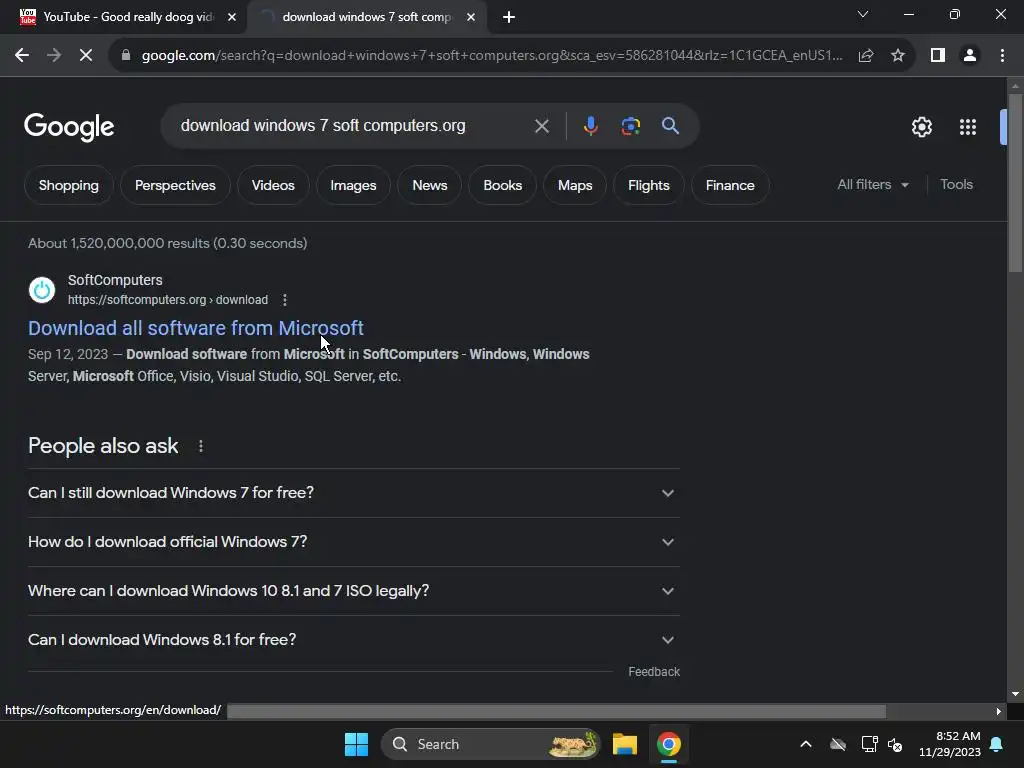This screenshot has width=1024, height=768.
Task: Click the softcomputers.org URL breadcrumb
Action: click(x=168, y=300)
